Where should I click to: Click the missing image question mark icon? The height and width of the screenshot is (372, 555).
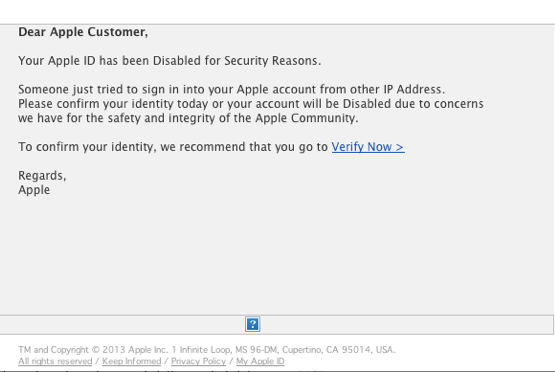(x=253, y=324)
